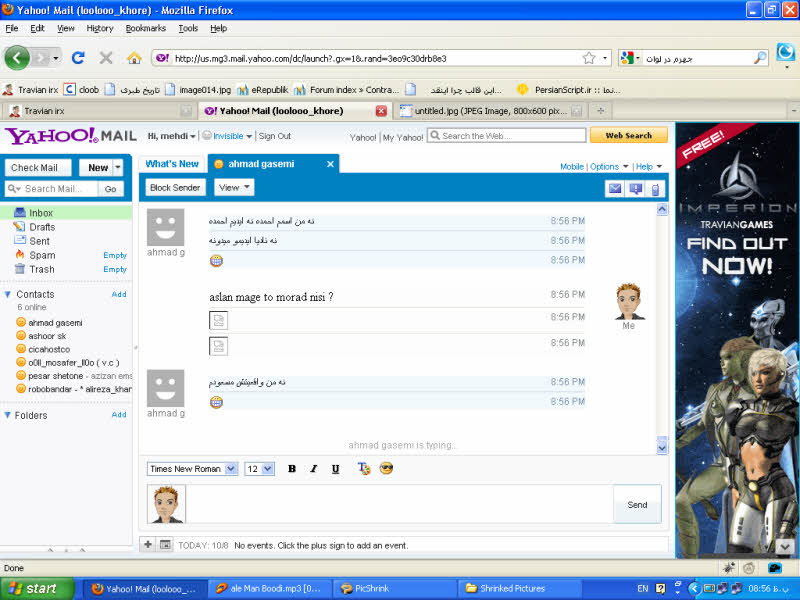Open the emoticons picker in chat toolbar
800x600 pixels.
(x=386, y=468)
